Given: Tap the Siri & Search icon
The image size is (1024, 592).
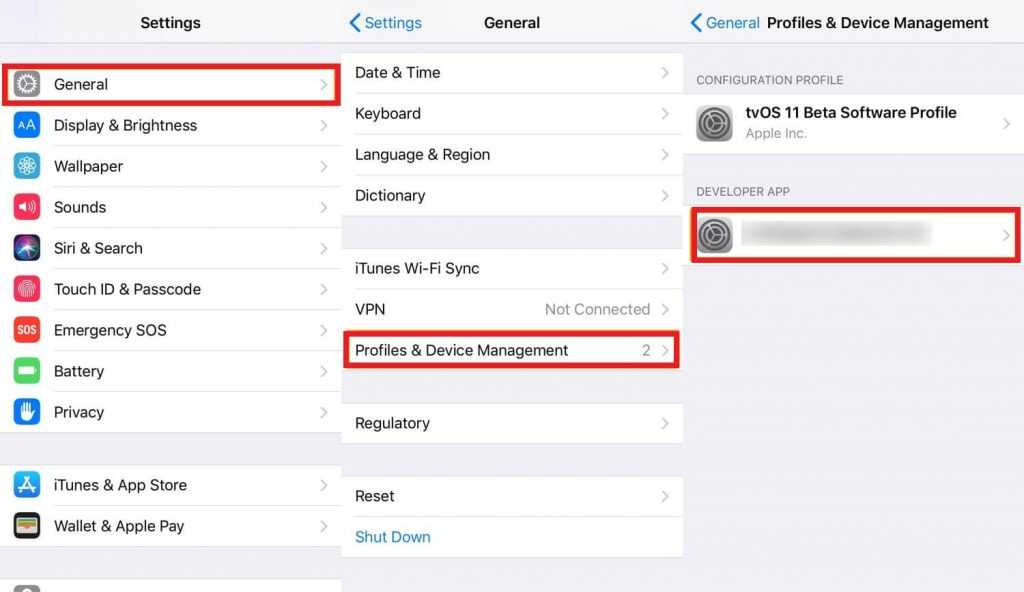Looking at the screenshot, I should 27,249.
